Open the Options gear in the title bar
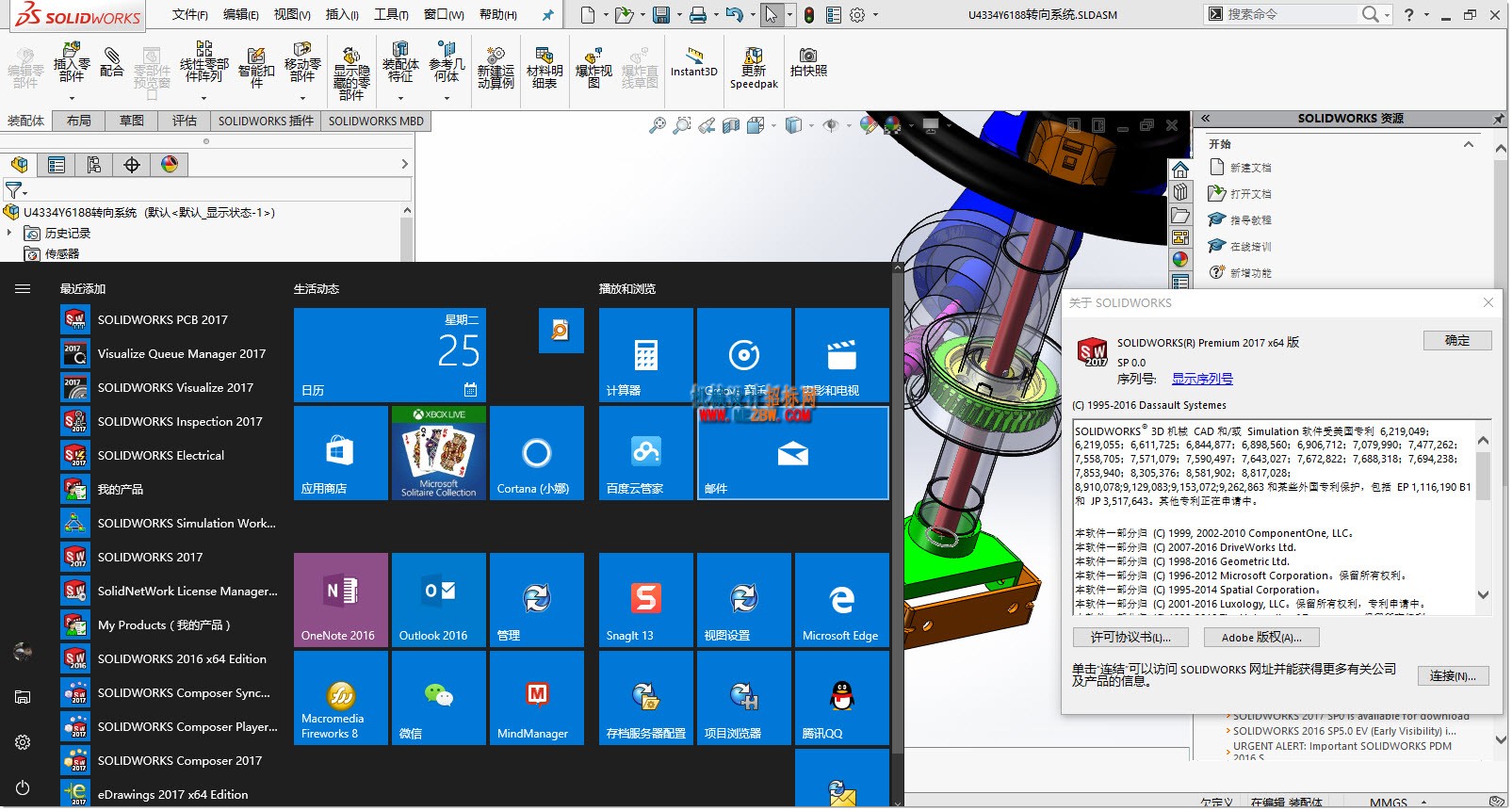This screenshot has width=1512, height=811. (x=857, y=15)
